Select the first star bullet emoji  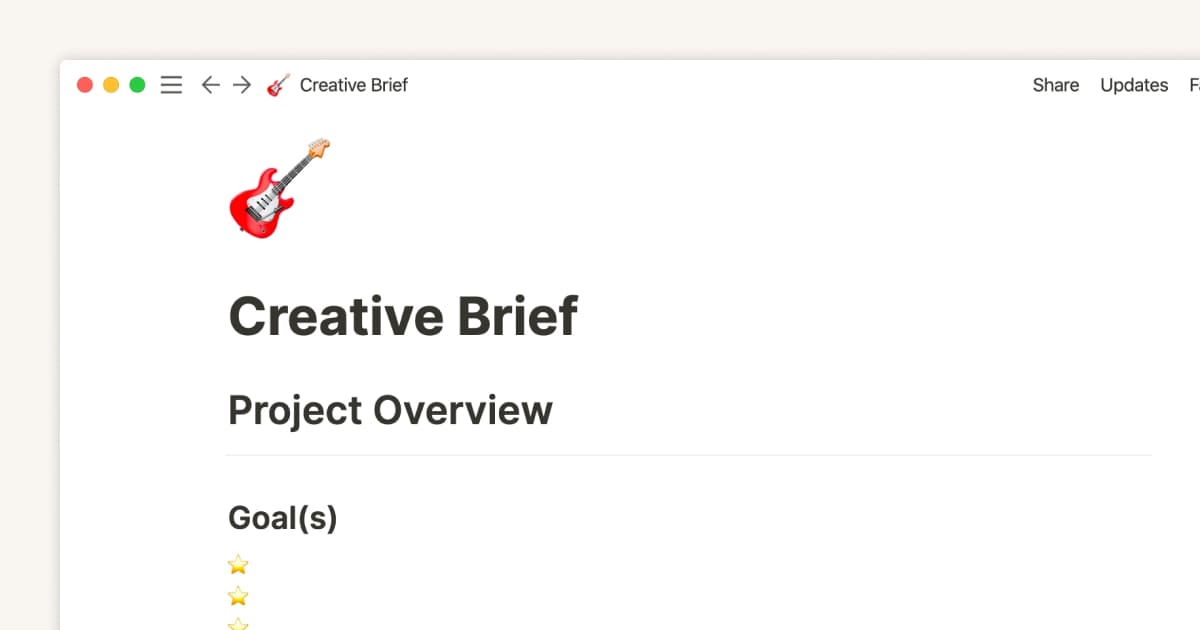pyautogui.click(x=238, y=564)
